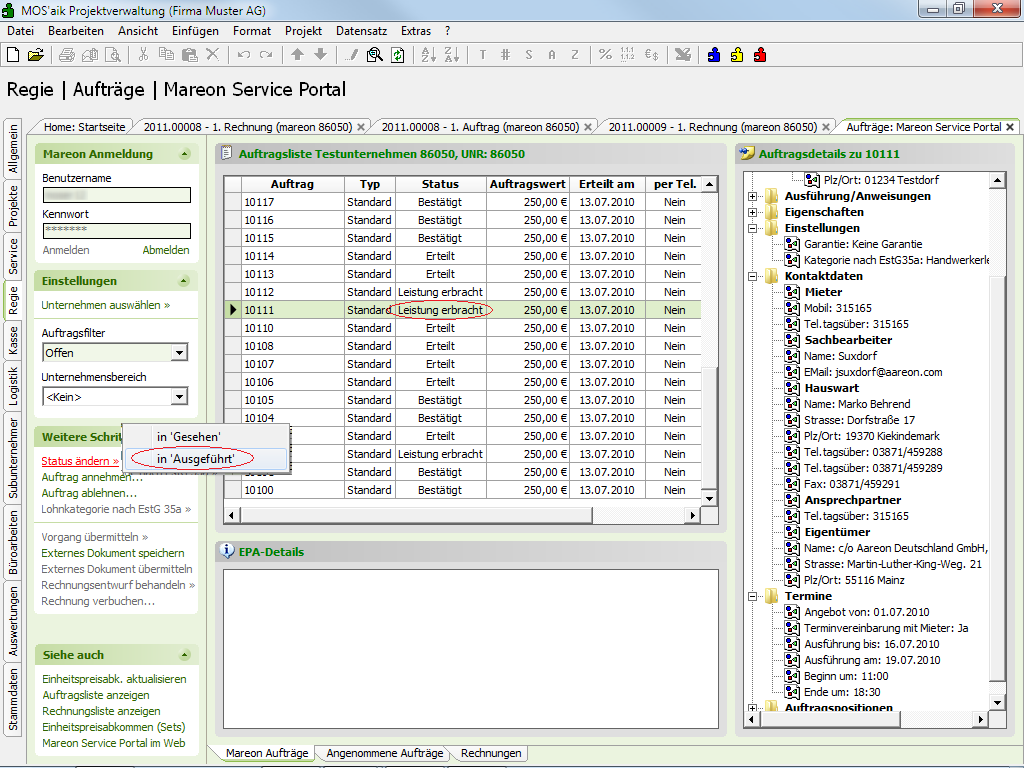Click the Benutzername input field
This screenshot has height=768, width=1024.
click(x=117, y=195)
